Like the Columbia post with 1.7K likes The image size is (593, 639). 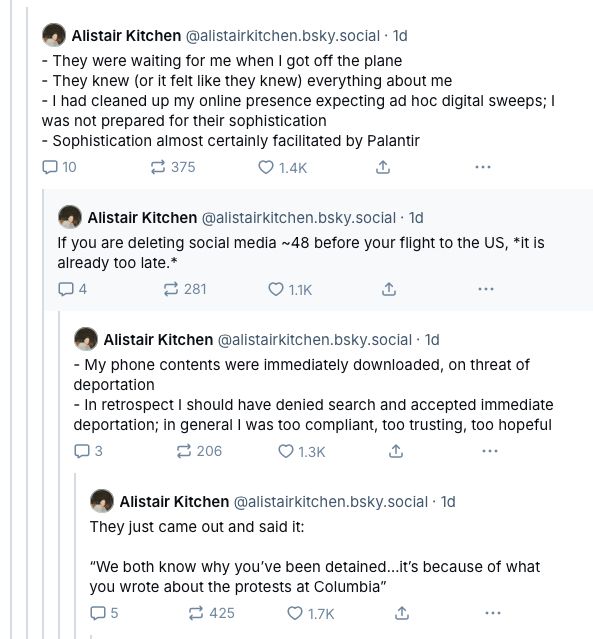pos(311,614)
